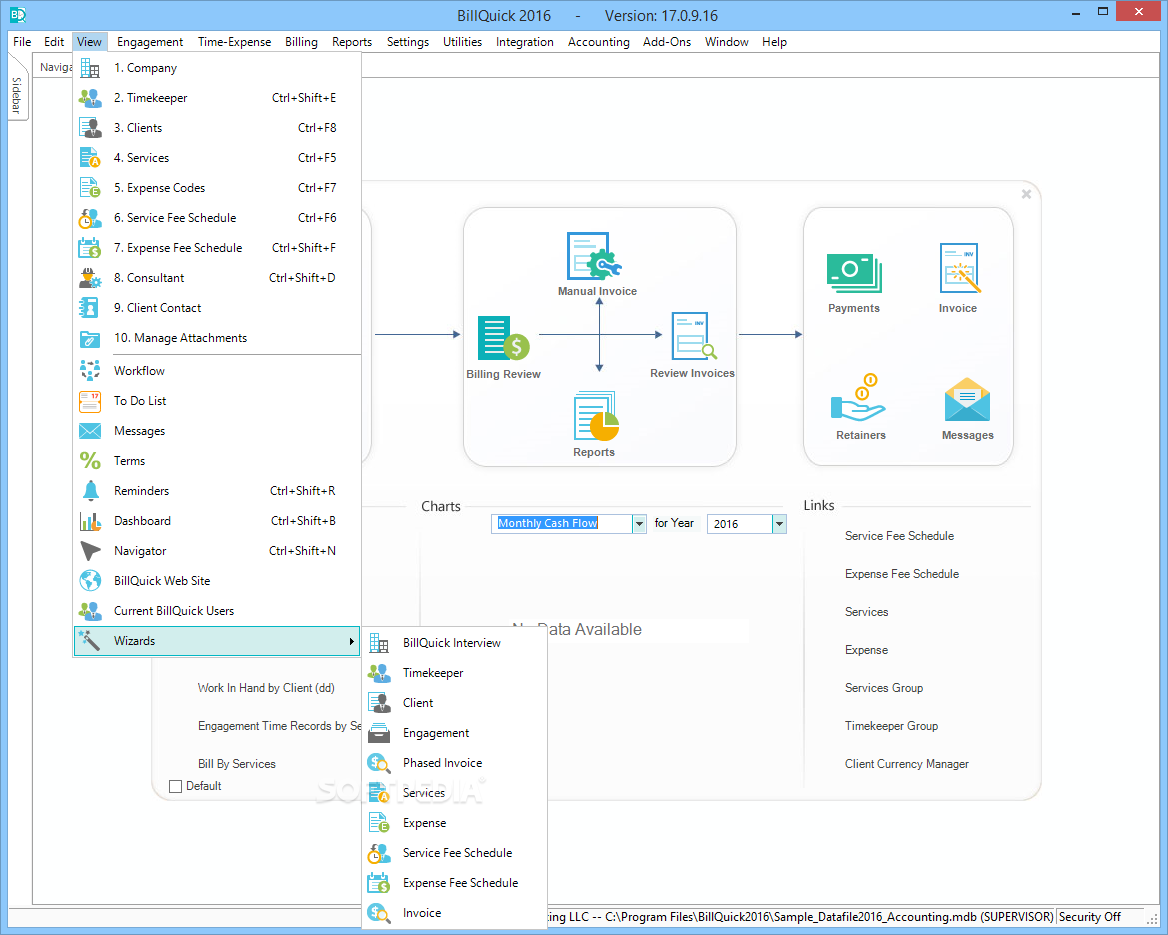The width and height of the screenshot is (1168, 935).
Task: Open the Invoice wizard icon in workflow
Action: (959, 268)
